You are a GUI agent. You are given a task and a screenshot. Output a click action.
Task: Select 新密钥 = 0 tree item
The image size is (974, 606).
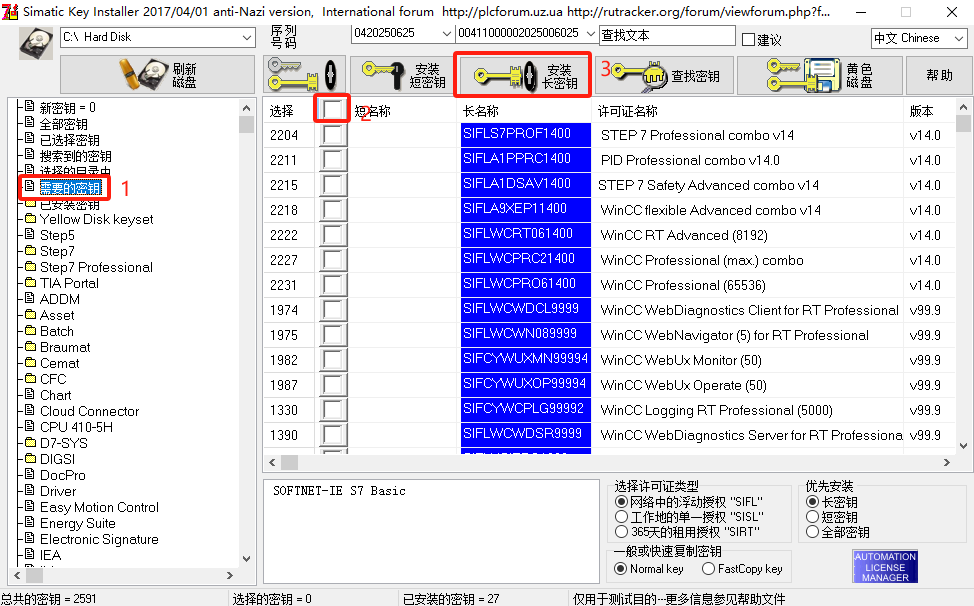coord(68,107)
